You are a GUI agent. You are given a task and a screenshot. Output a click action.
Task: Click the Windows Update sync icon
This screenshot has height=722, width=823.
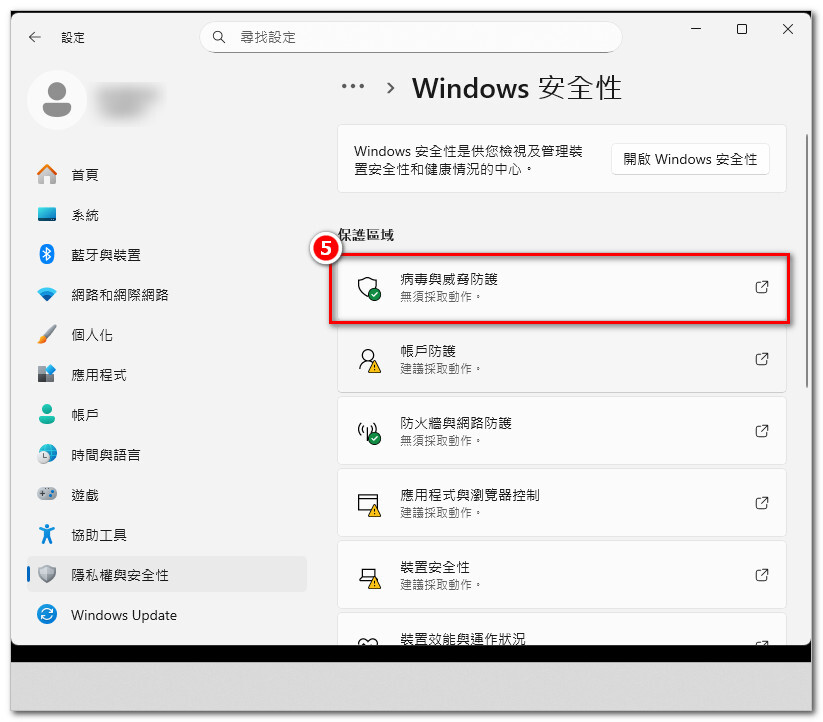(x=47, y=614)
